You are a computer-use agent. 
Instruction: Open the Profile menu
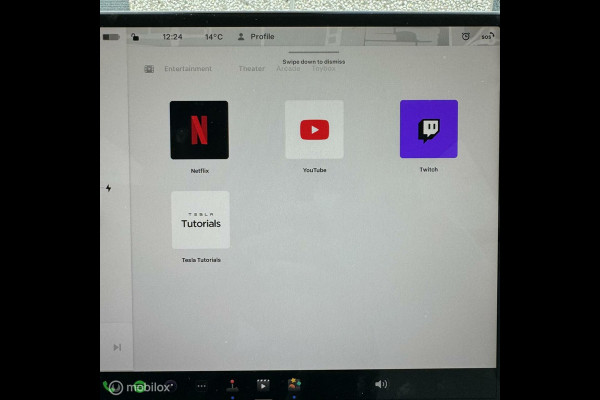pyautogui.click(x=256, y=36)
